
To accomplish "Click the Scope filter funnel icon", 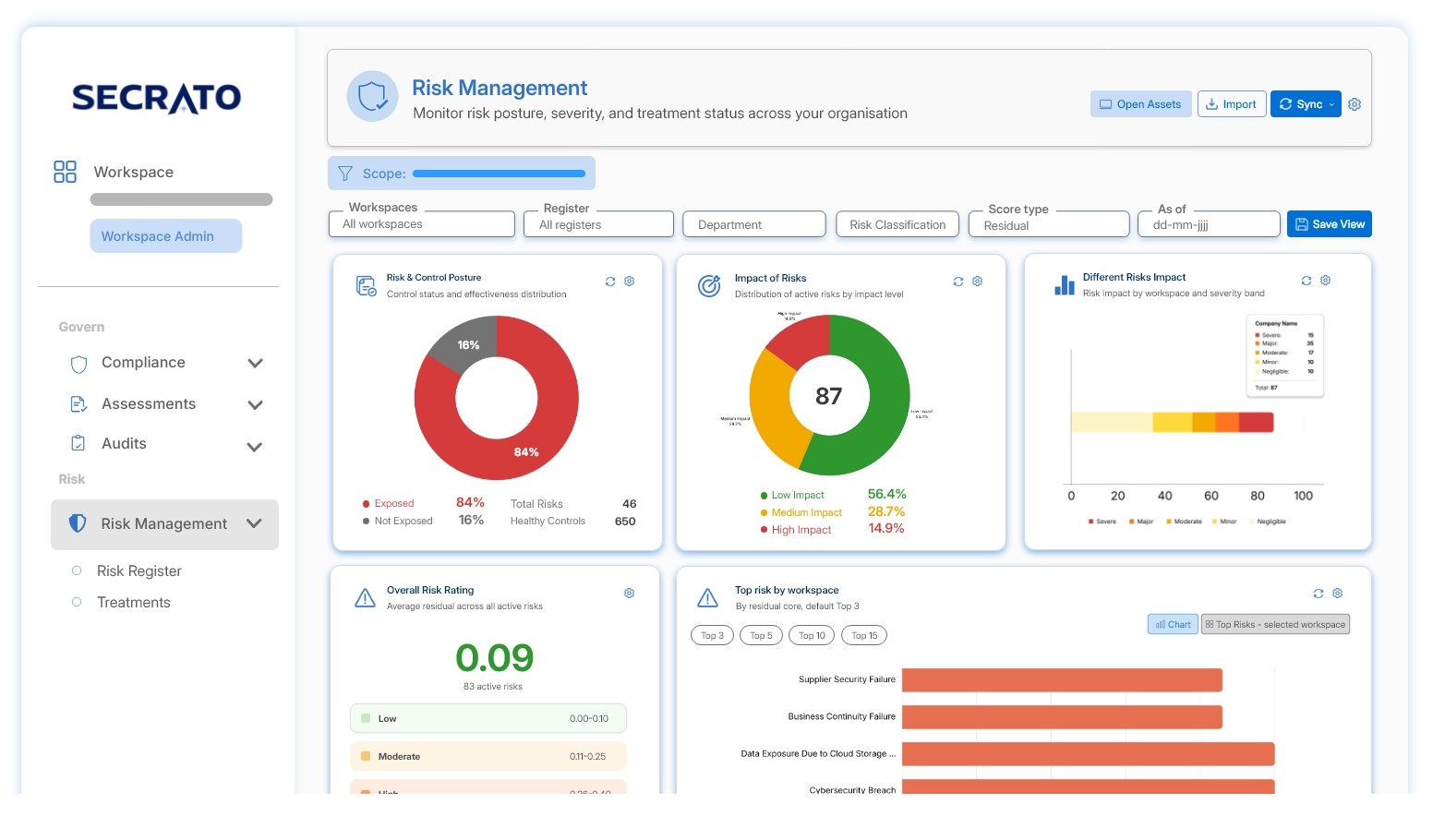I will (345, 174).
